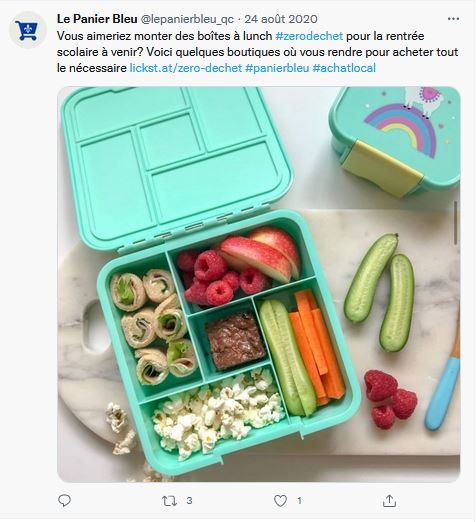The image size is (476, 522).
Task: Click the retweet arrows icon
Action: 169,501
